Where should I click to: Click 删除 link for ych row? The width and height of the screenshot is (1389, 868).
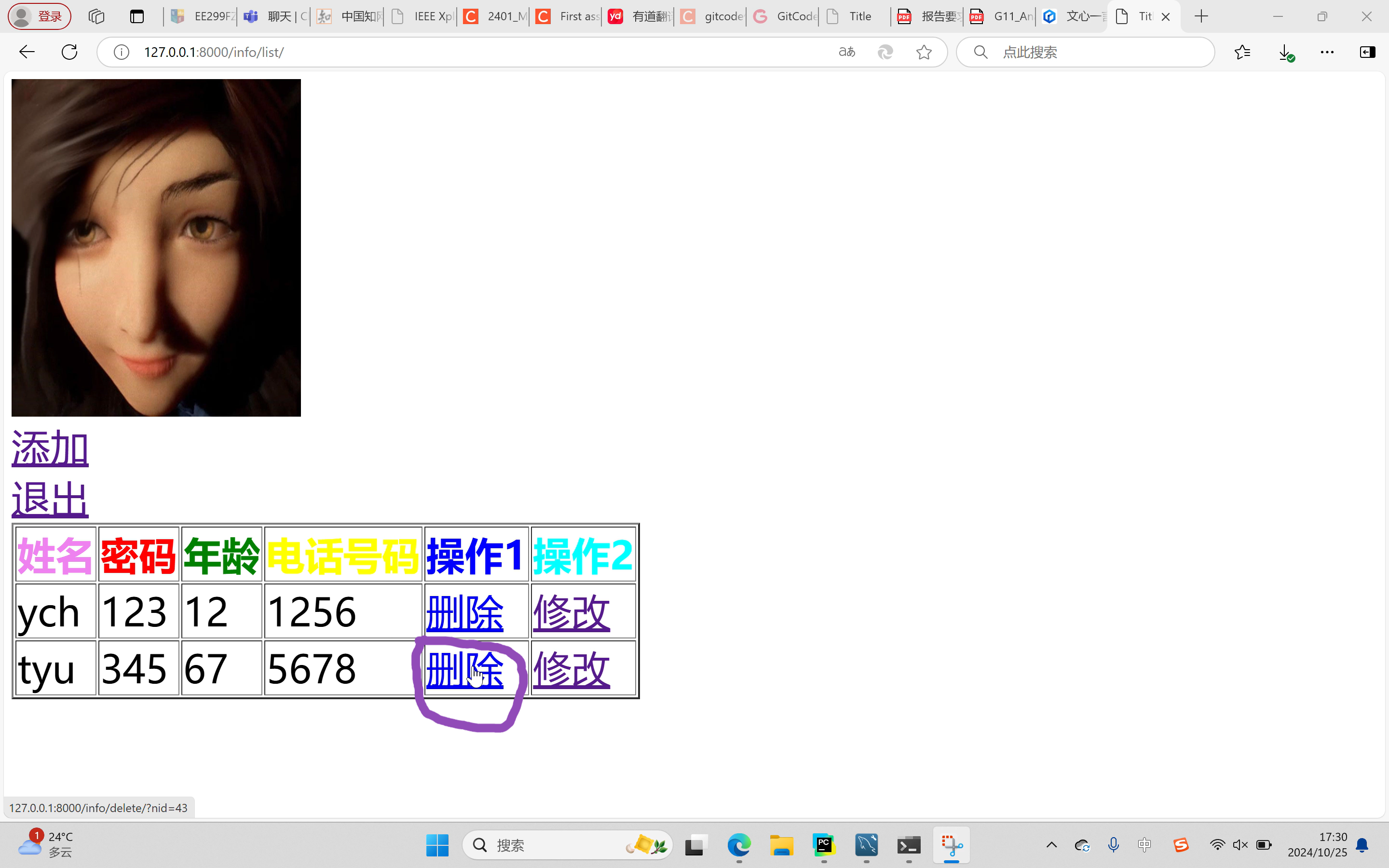pyautogui.click(x=464, y=612)
